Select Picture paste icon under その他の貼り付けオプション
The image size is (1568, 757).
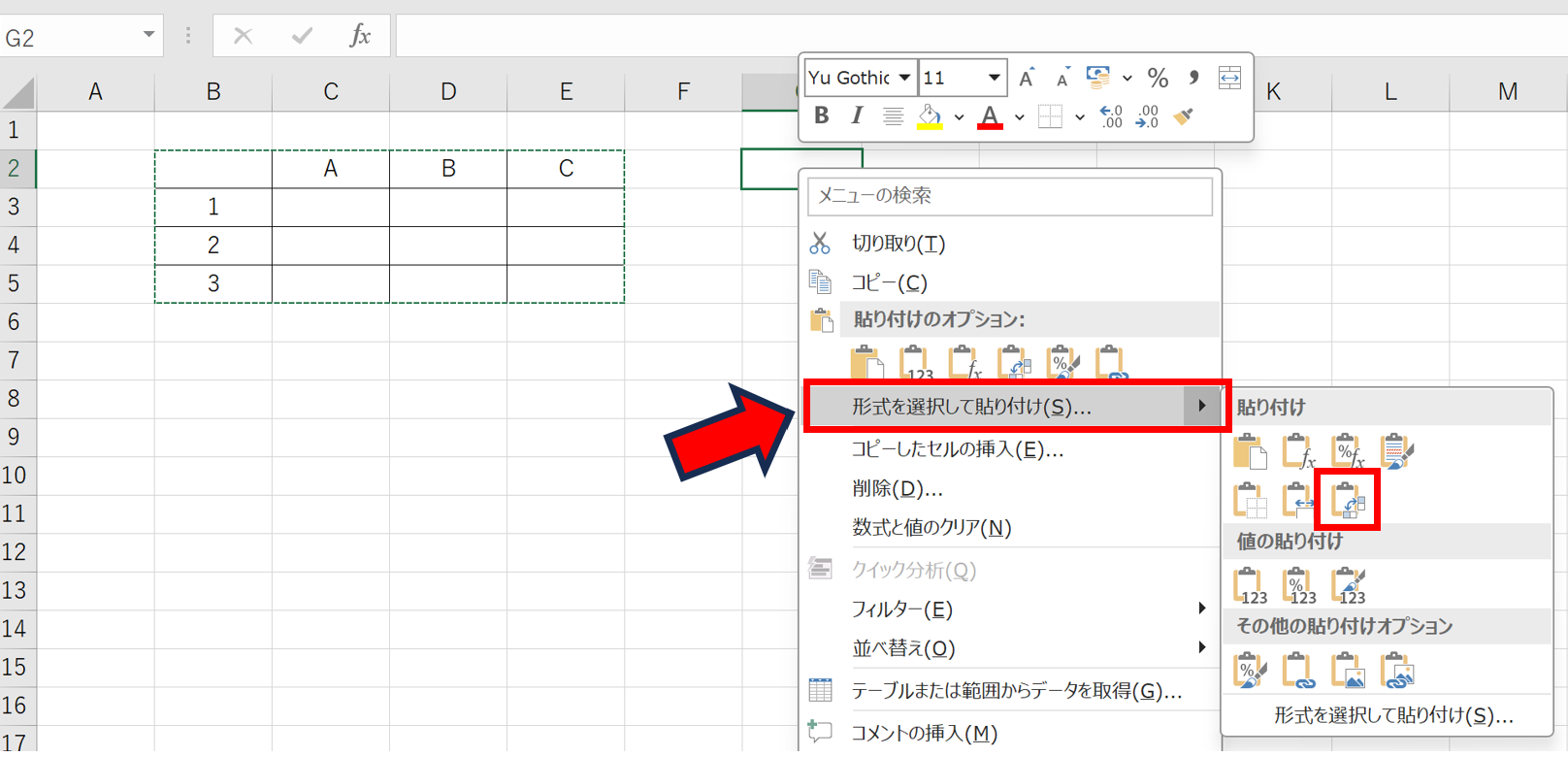[x=1348, y=670]
